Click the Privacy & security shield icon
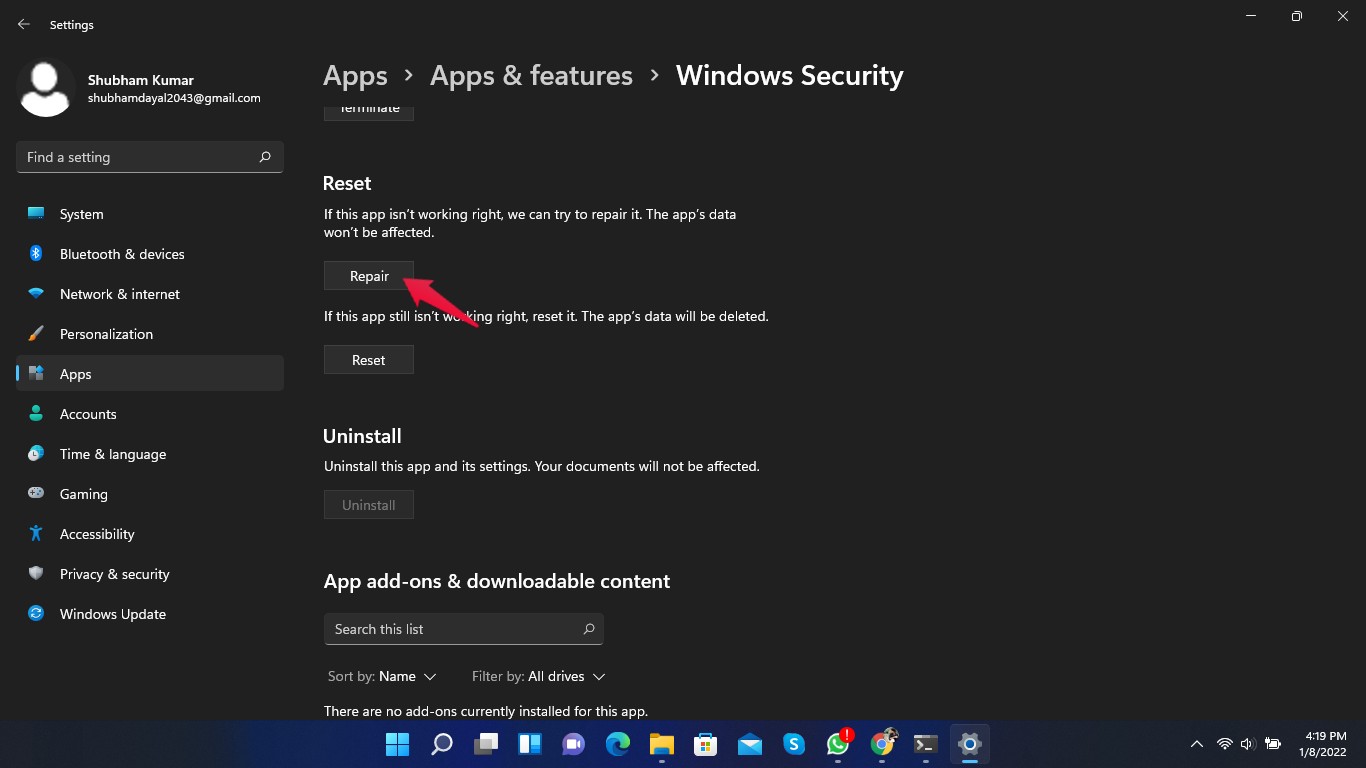 point(36,574)
